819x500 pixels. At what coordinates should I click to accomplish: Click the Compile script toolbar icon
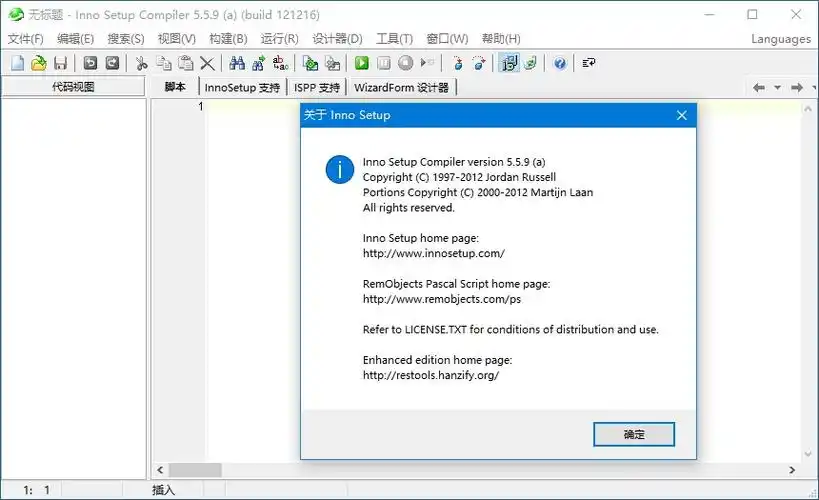(310, 63)
